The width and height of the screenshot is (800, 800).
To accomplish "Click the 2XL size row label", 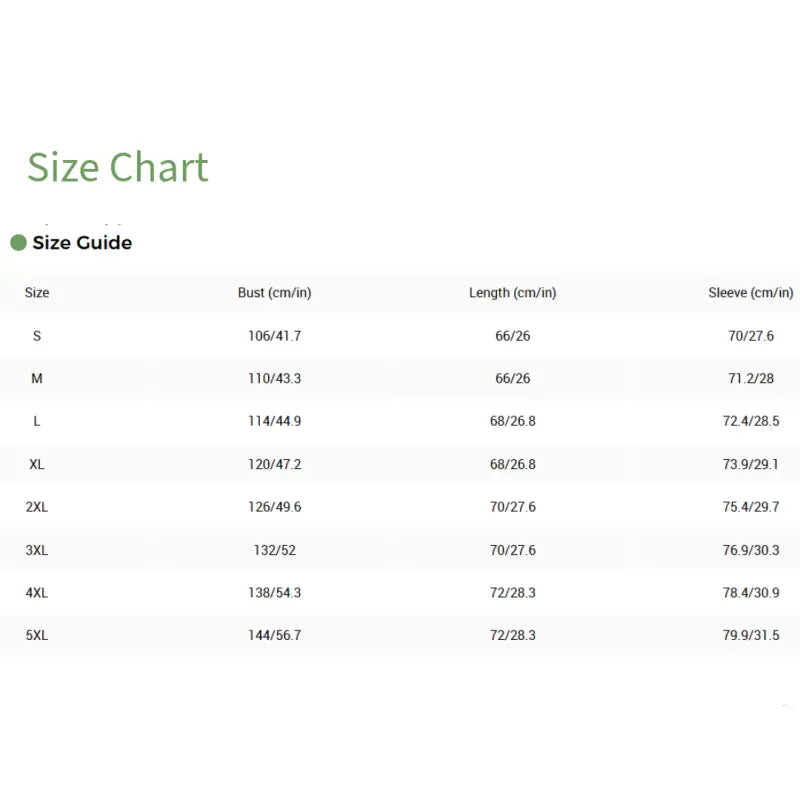I will [x=37, y=507].
